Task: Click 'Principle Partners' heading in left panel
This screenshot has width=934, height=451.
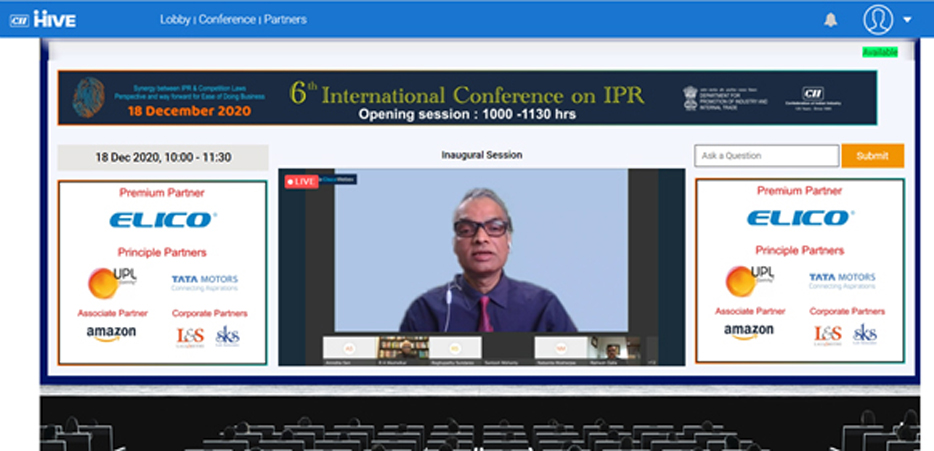Action: (x=162, y=253)
